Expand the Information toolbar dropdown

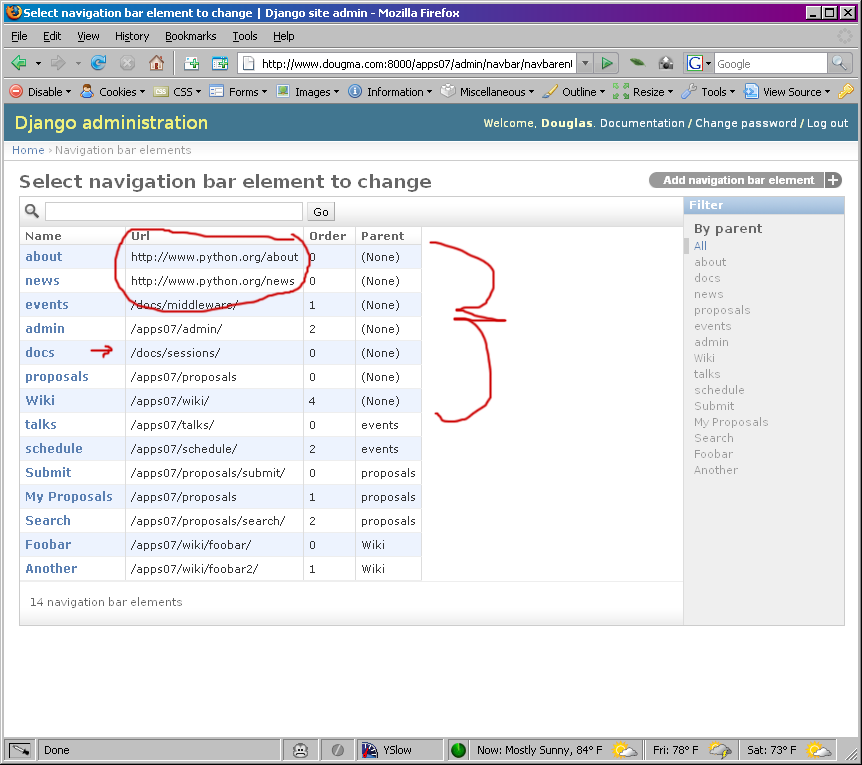click(389, 91)
